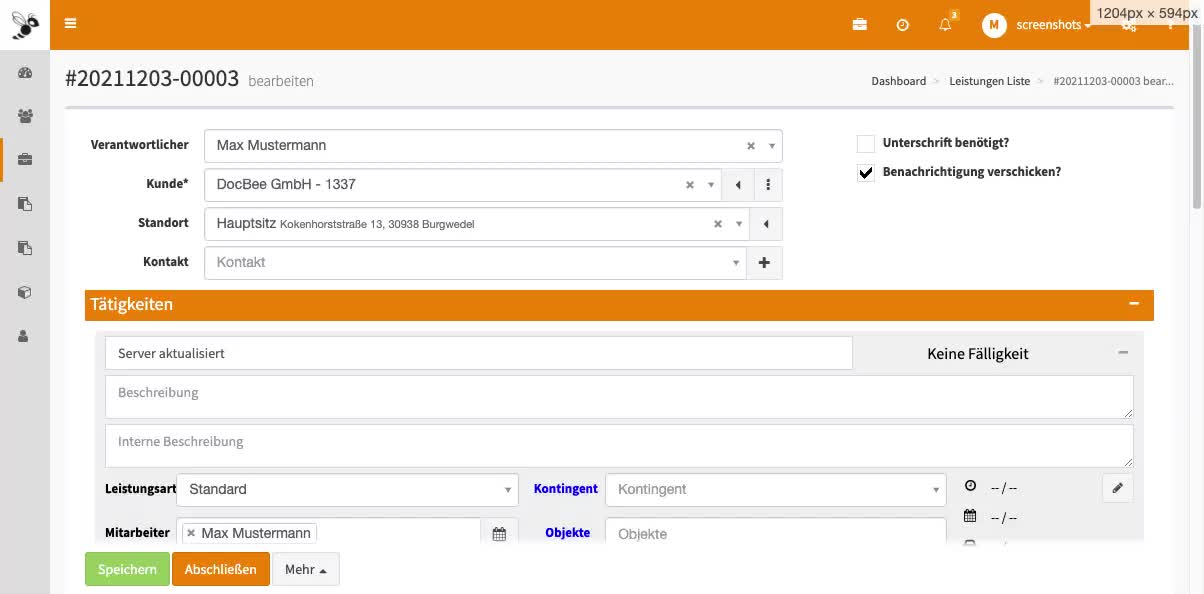Go to Leistungen Liste breadcrumb
Image resolution: width=1204 pixels, height=594 pixels.
pos(989,81)
